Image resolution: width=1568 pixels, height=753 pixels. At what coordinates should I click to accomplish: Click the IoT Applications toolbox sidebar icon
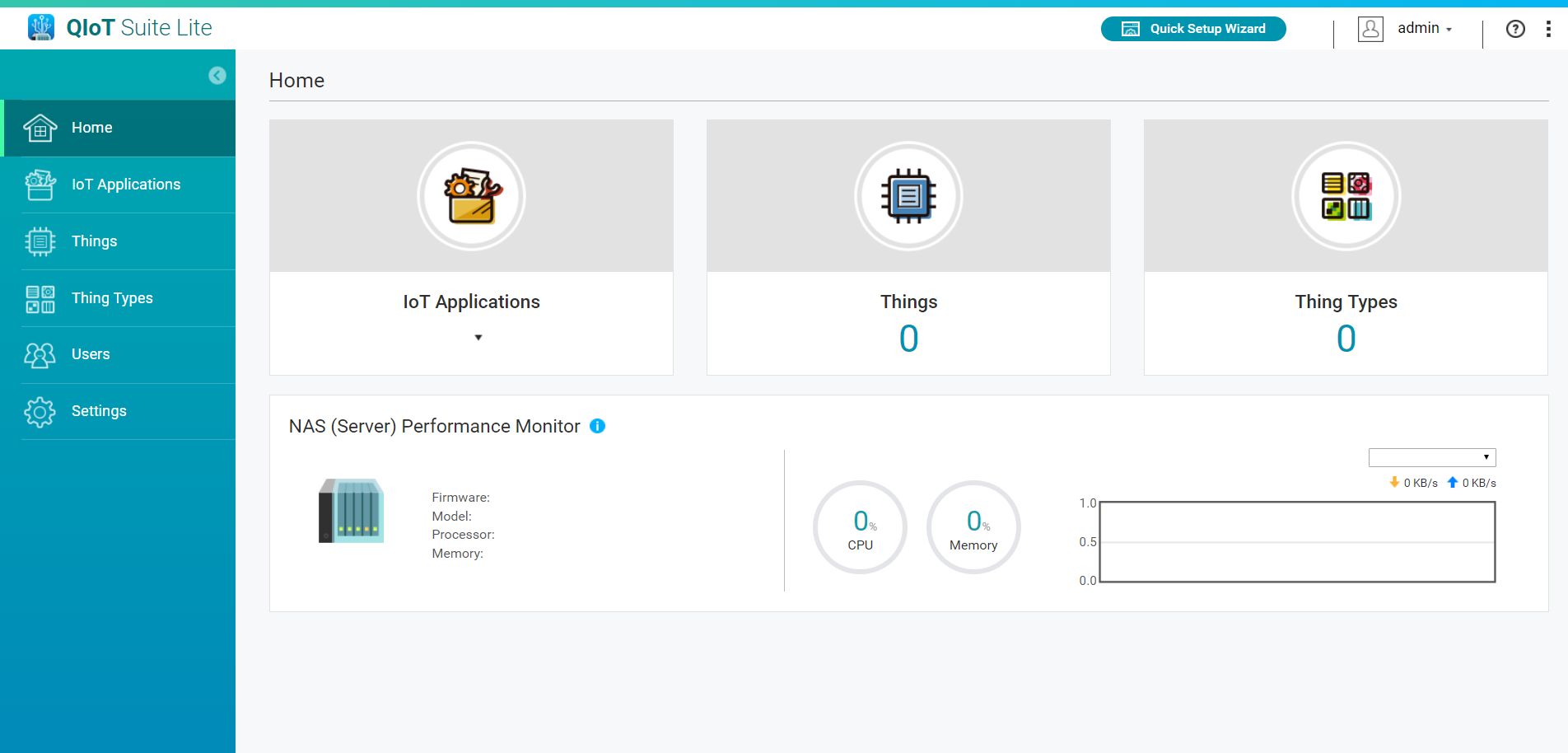(x=40, y=185)
